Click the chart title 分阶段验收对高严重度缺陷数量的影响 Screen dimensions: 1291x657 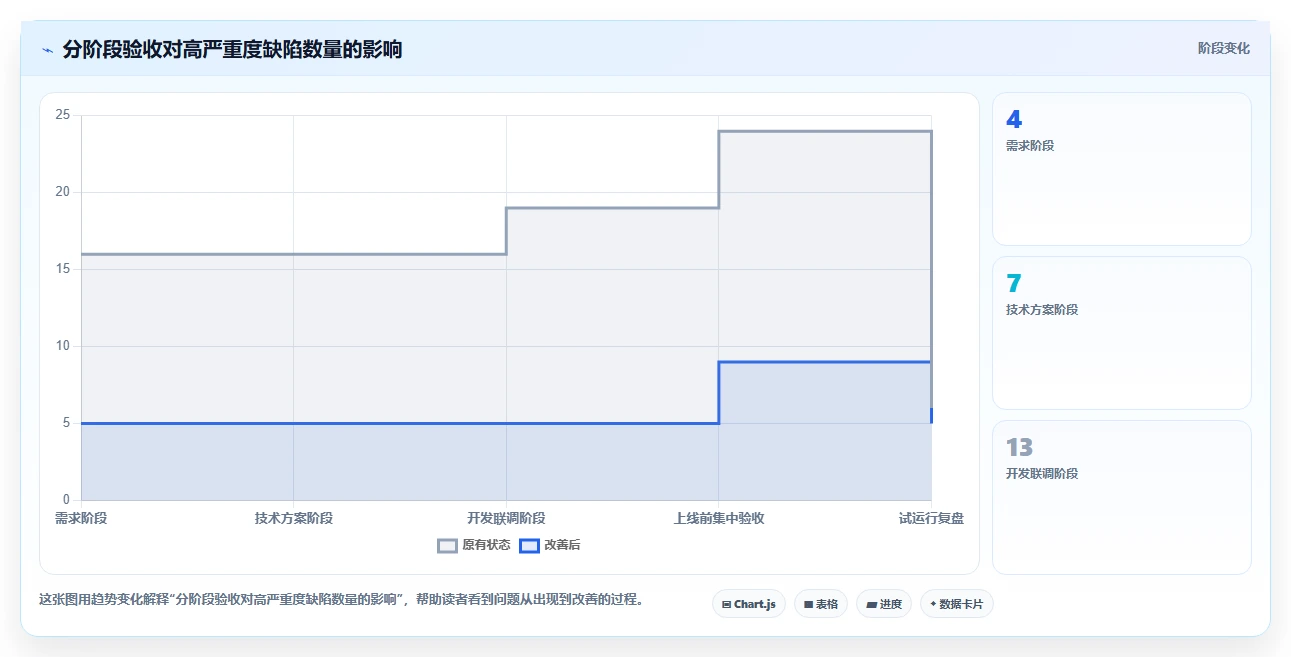pos(232,49)
